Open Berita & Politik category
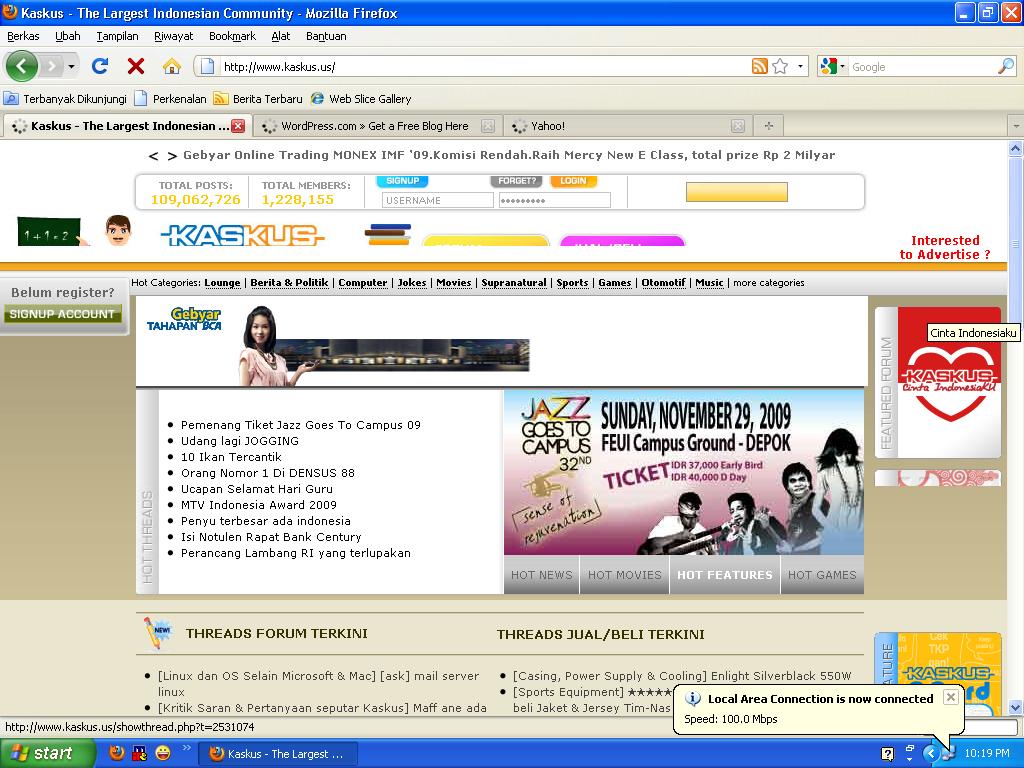 pyautogui.click(x=289, y=283)
